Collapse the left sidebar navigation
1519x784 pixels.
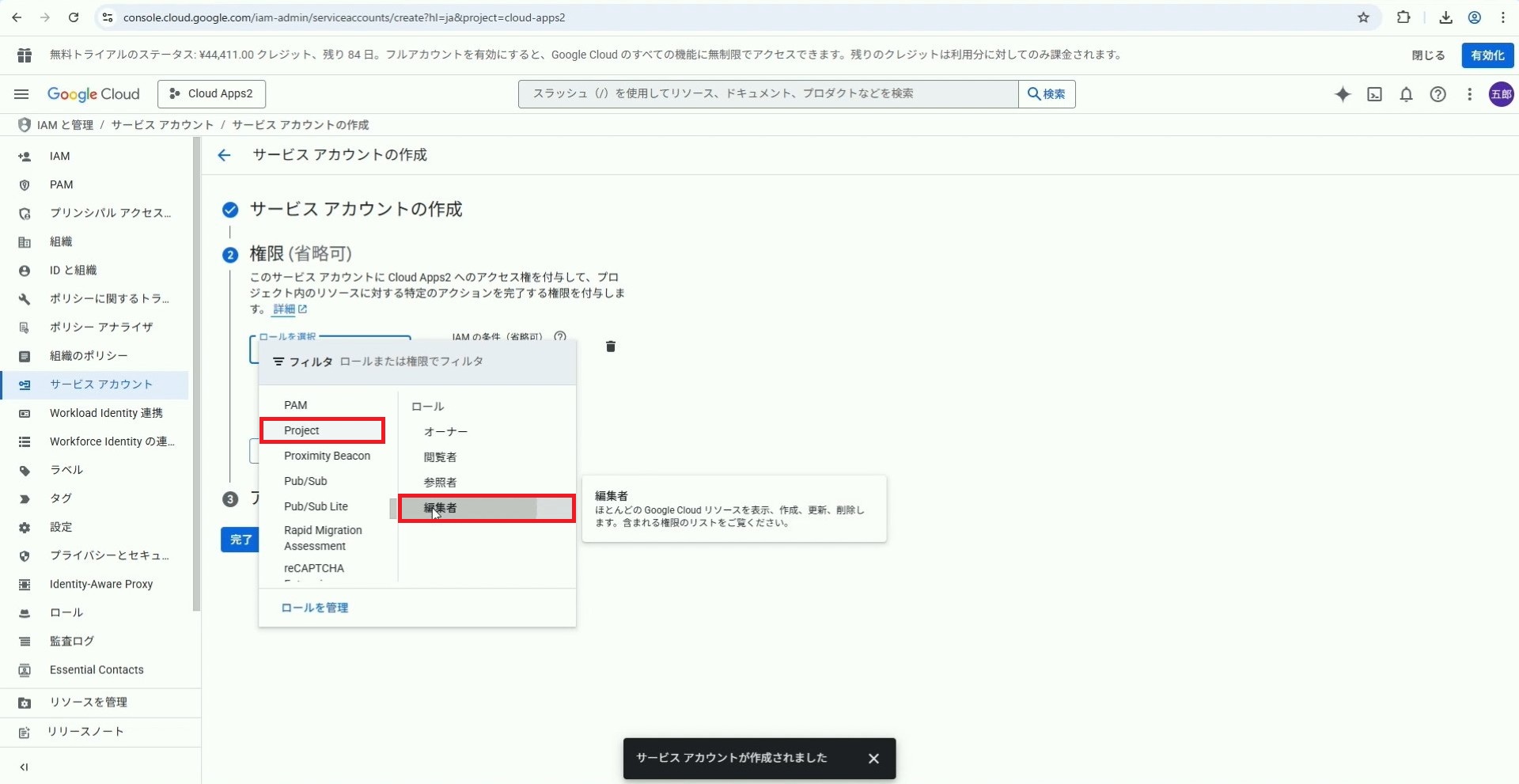click(x=24, y=767)
